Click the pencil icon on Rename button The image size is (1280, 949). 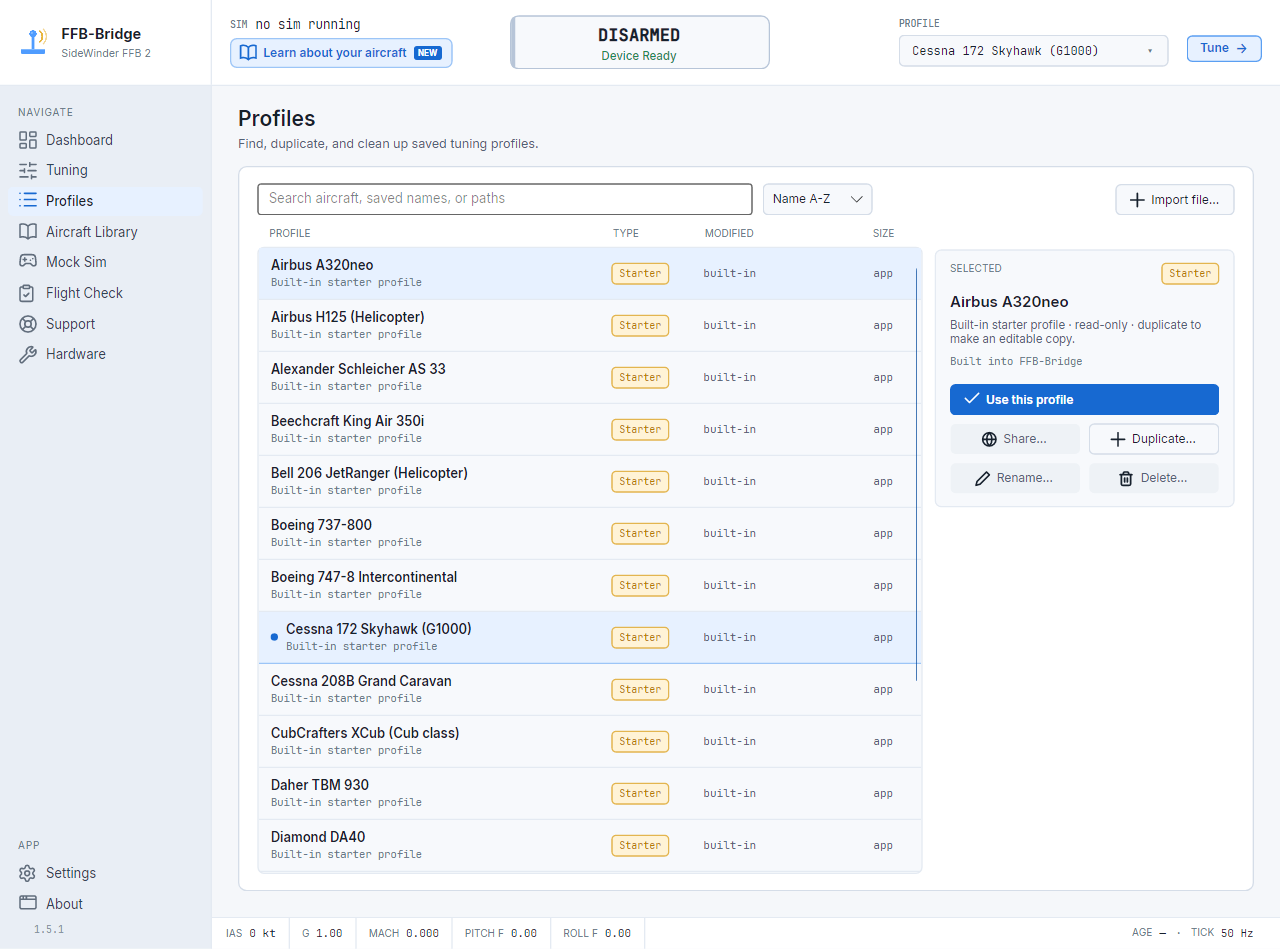pos(983,478)
